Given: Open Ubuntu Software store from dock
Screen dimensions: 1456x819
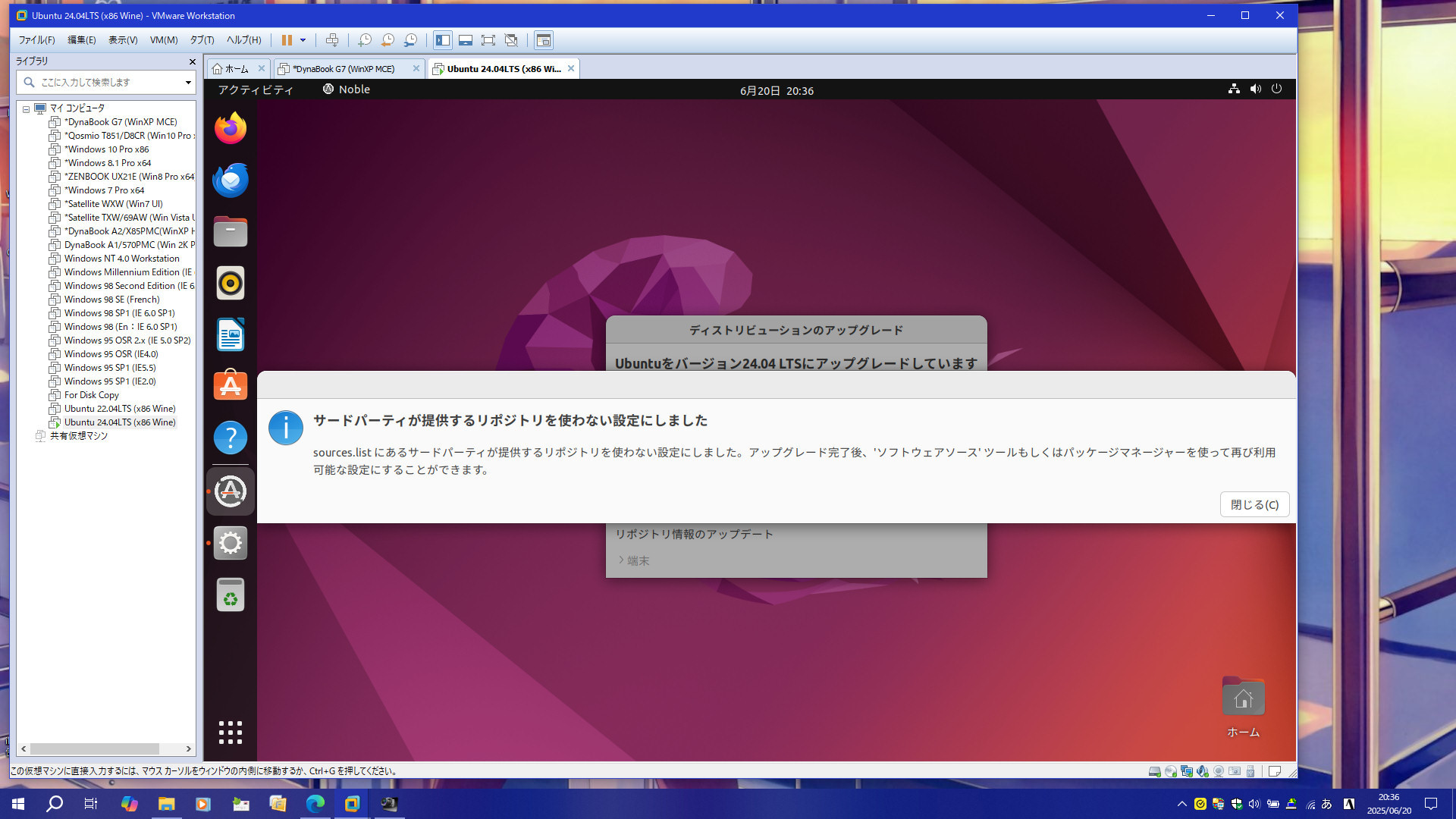Looking at the screenshot, I should click(231, 386).
